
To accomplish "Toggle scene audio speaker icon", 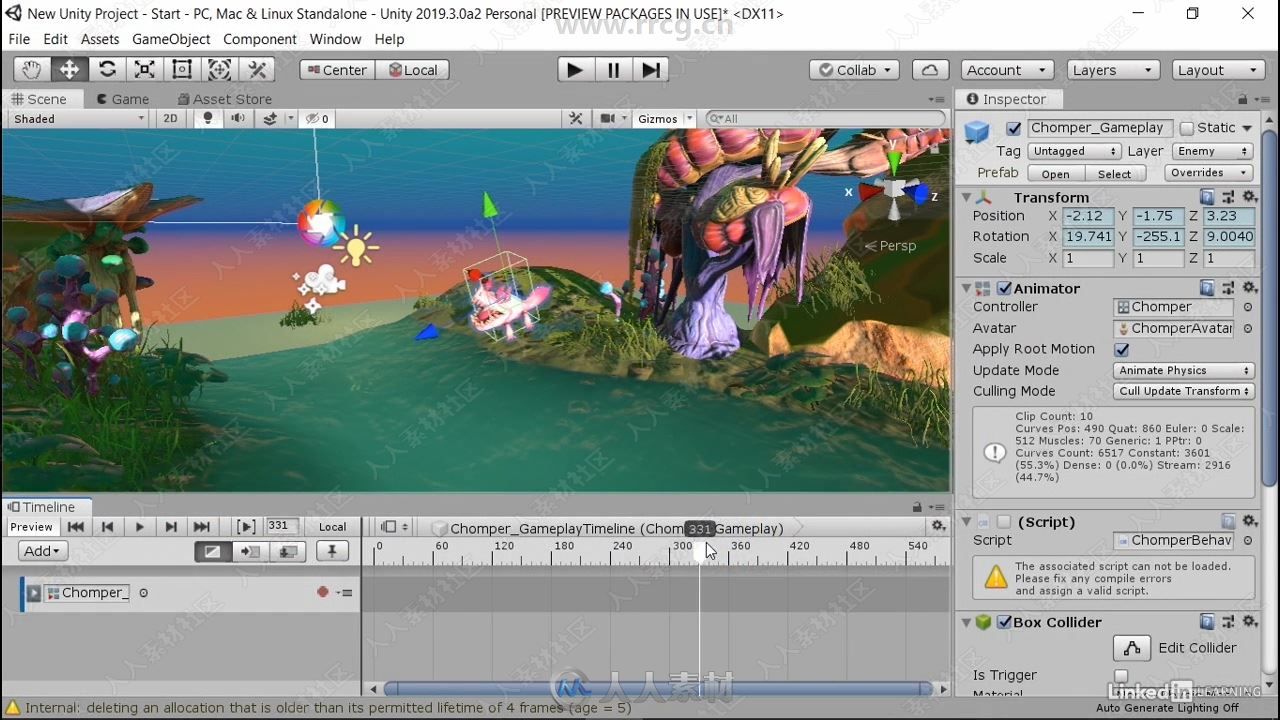I will [x=238, y=118].
